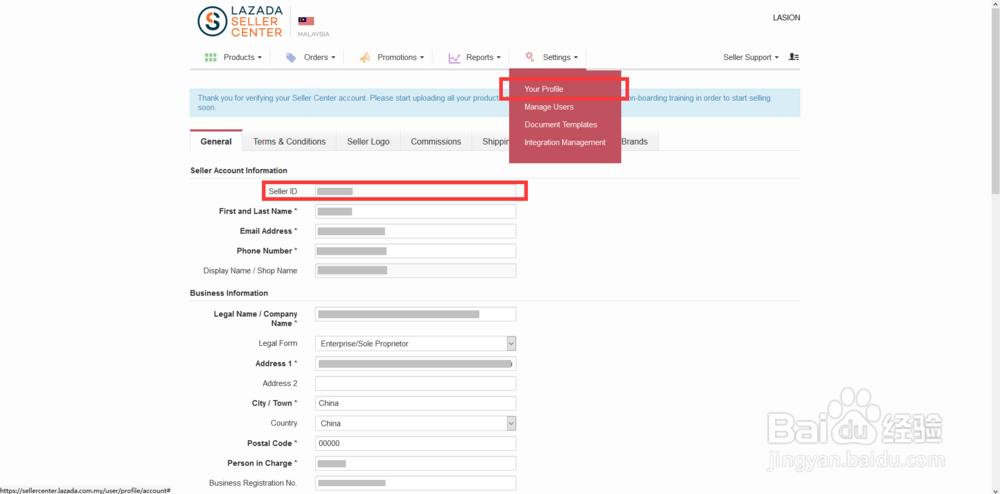This screenshot has height=494, width=1000.
Task: Click the Person in Charge field
Action: (415, 463)
